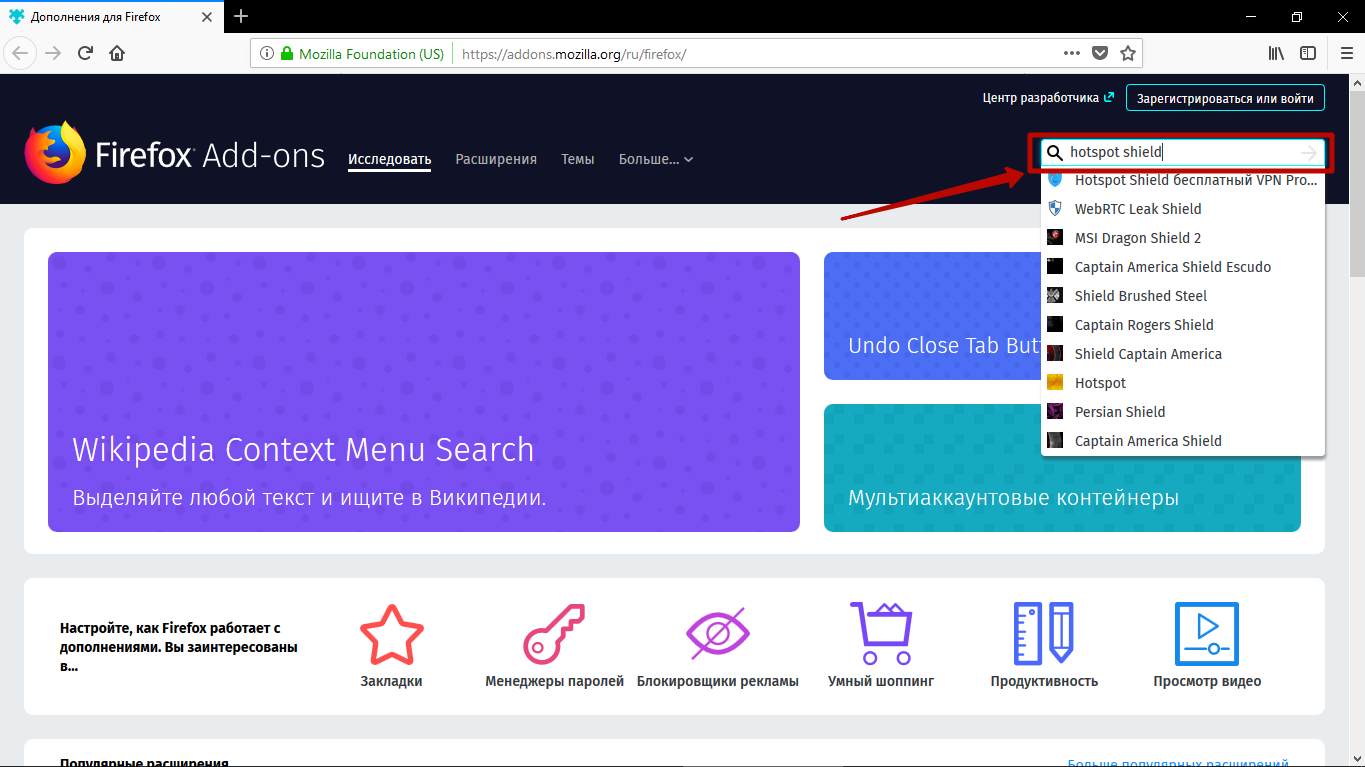Click the search magnifier icon

1054,153
